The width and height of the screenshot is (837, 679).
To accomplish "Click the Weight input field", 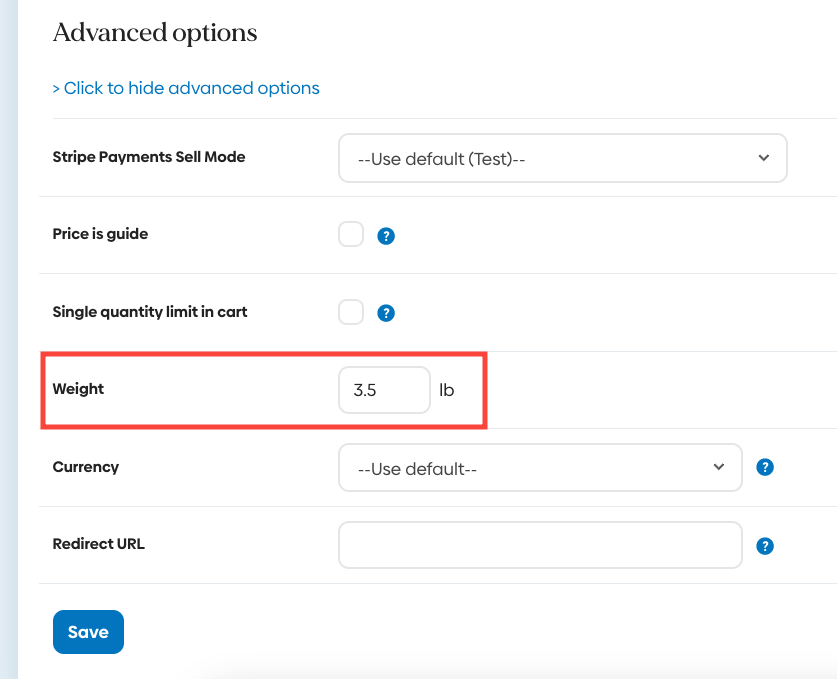I will (384, 390).
